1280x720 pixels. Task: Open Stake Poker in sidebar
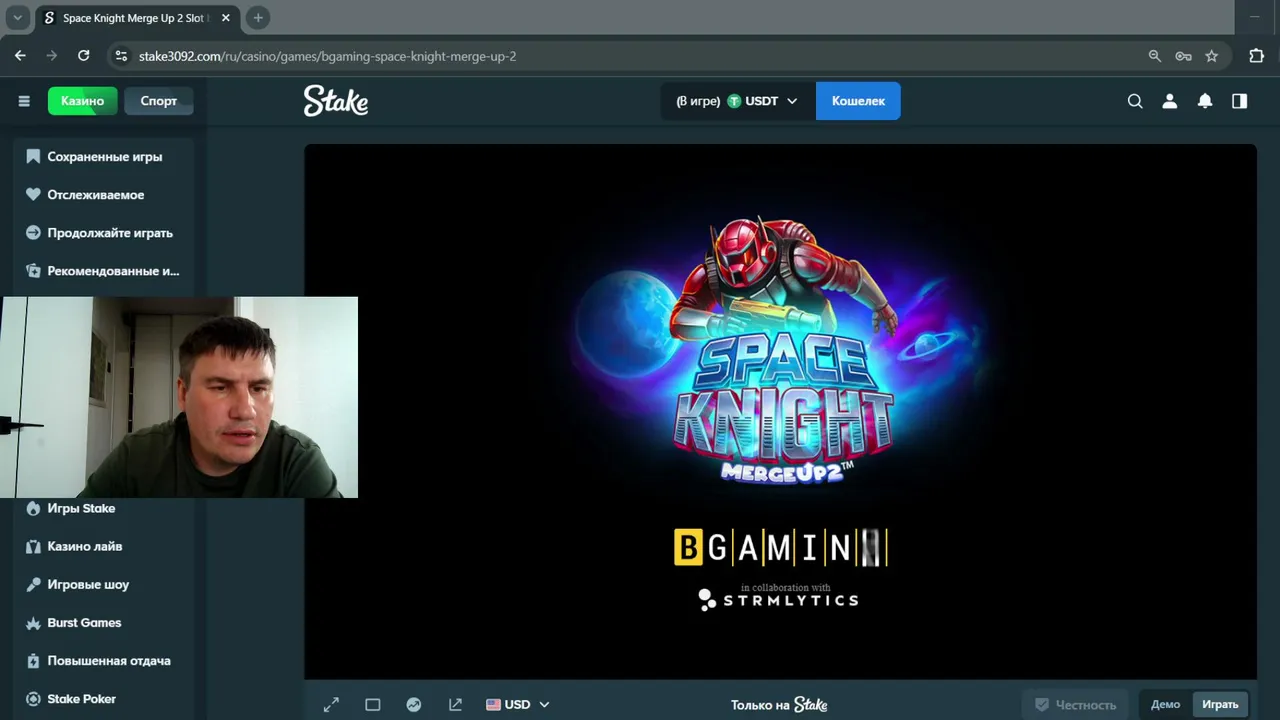pyautogui.click(x=104, y=699)
